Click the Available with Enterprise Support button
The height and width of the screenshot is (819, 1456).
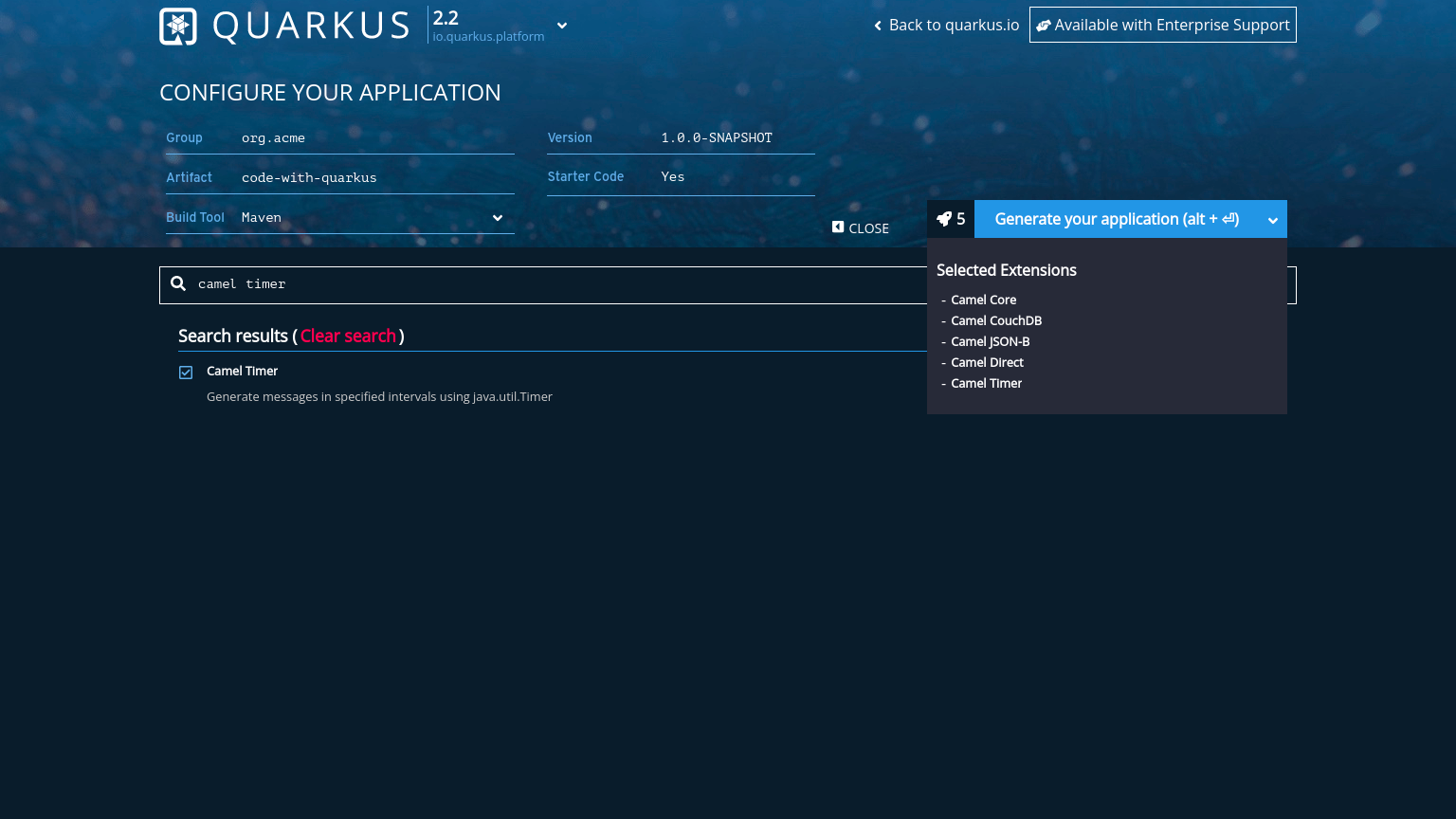[x=1163, y=25]
